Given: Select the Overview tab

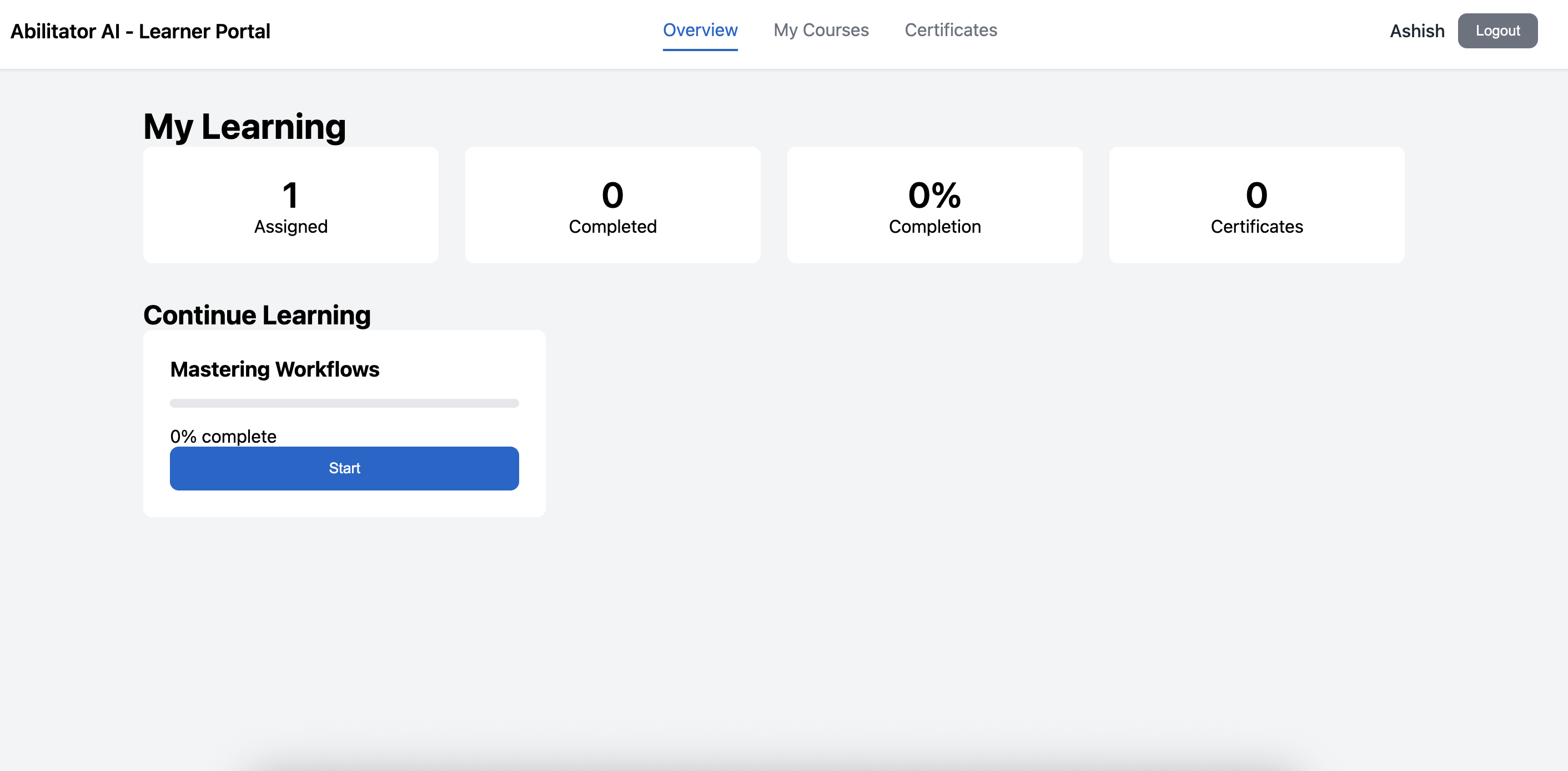Looking at the screenshot, I should (x=700, y=30).
